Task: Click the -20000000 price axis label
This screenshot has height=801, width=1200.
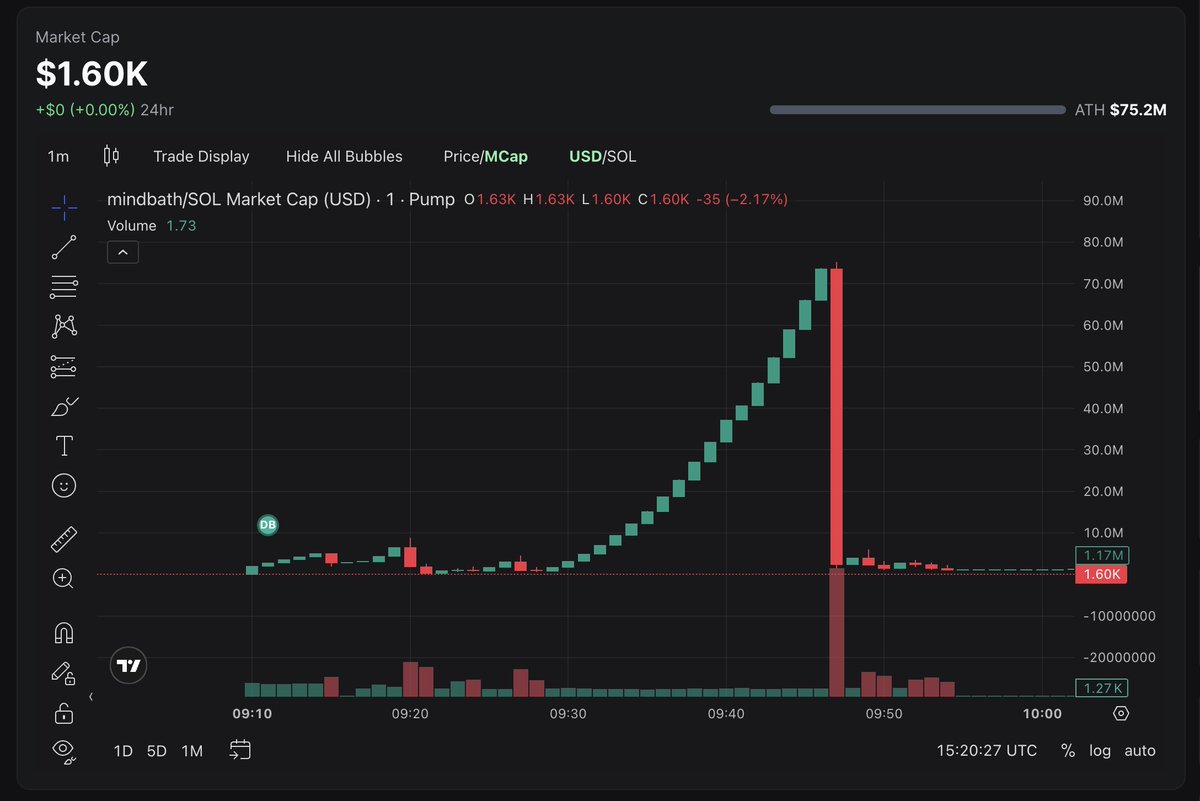Action: tap(1119, 657)
